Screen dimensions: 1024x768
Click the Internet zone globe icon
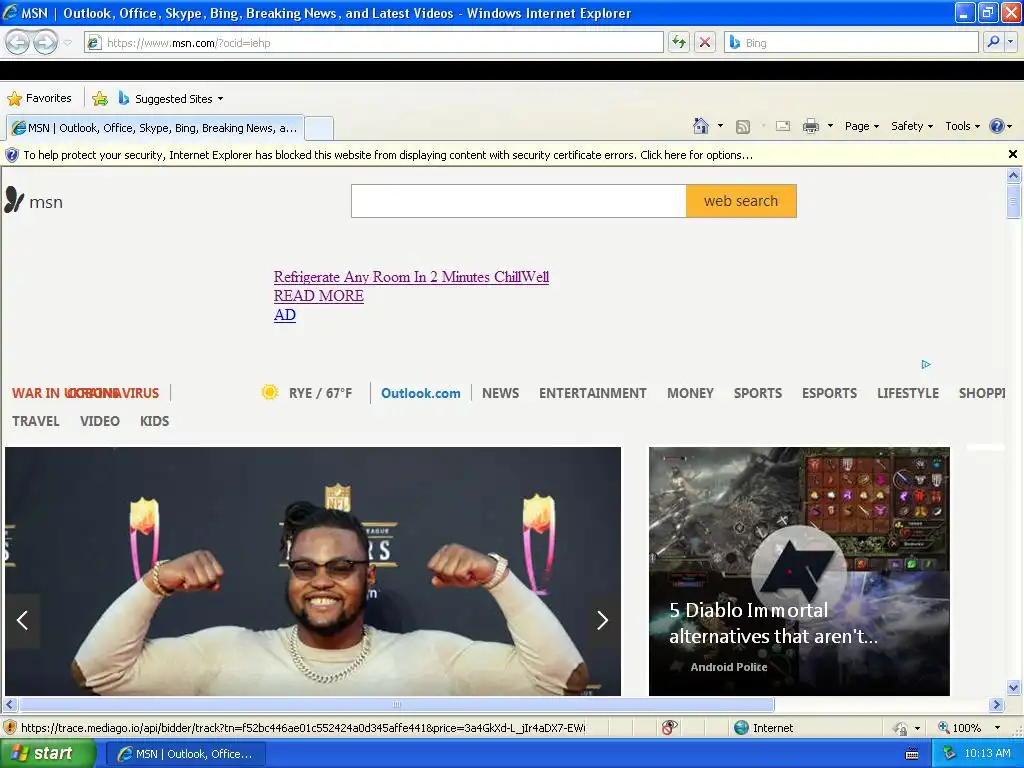741,728
